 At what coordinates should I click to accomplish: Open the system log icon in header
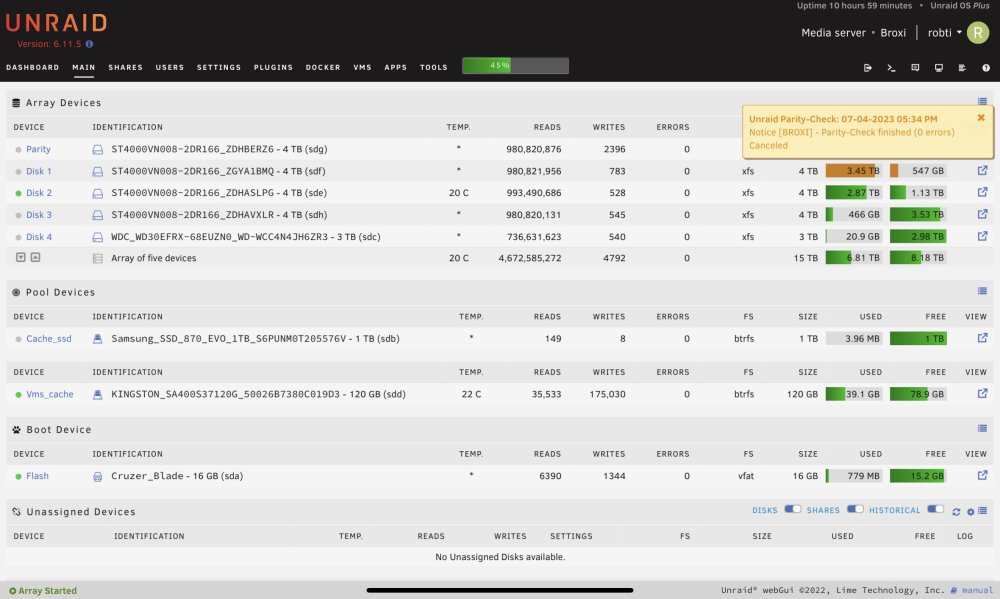point(962,68)
